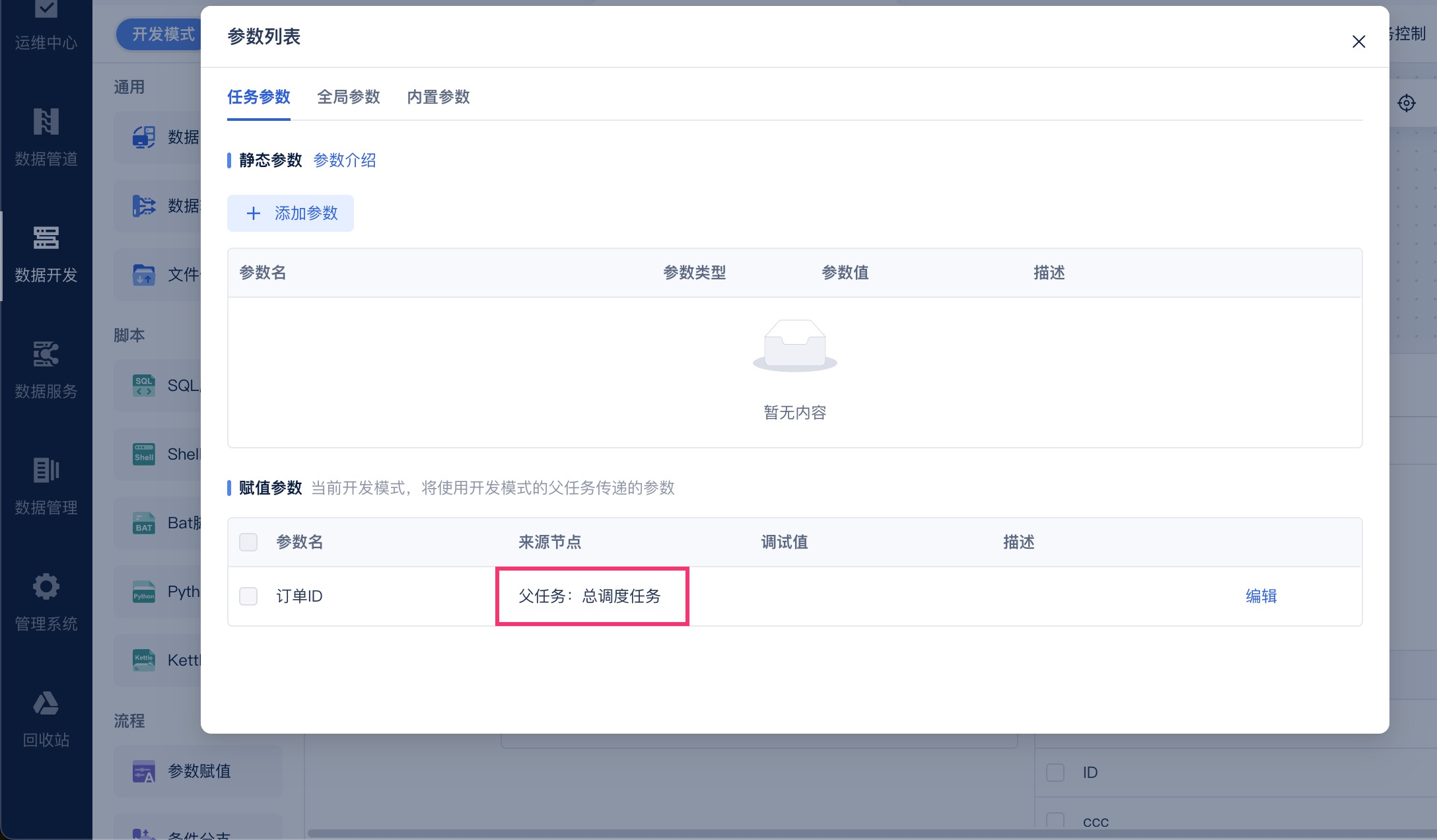This screenshot has width=1437, height=840.
Task: Toggle the select-all checkbox in 赋值参数 header
Action: (x=248, y=542)
